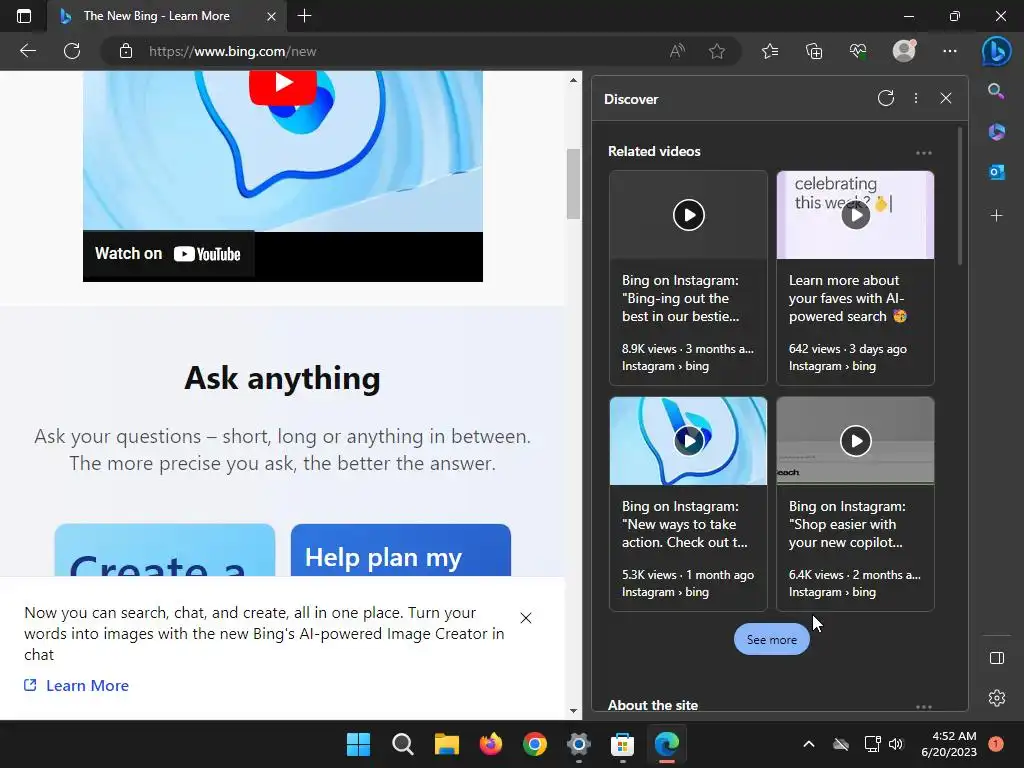Viewport: 1024px width, 768px height.
Task: Go back to previous page
Action: point(27,51)
